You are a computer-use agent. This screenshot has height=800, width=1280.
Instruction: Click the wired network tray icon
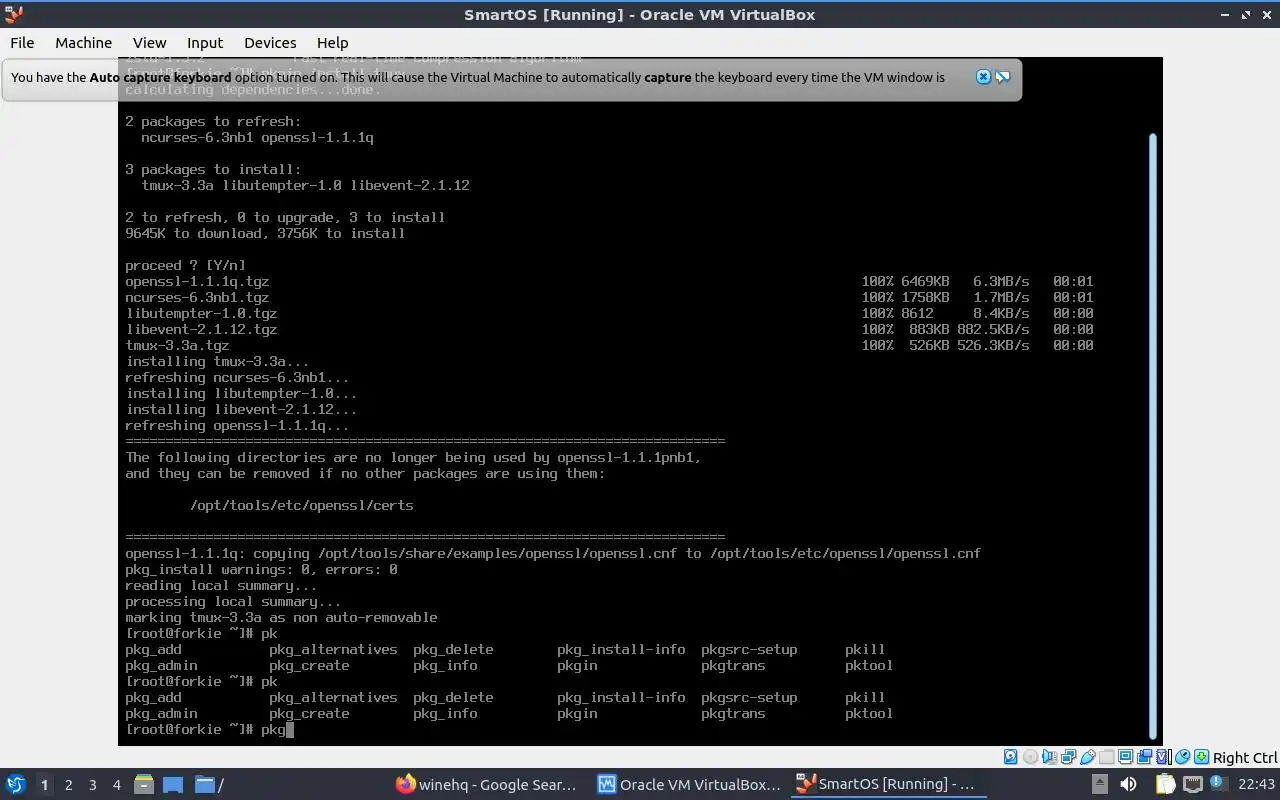[1193, 784]
